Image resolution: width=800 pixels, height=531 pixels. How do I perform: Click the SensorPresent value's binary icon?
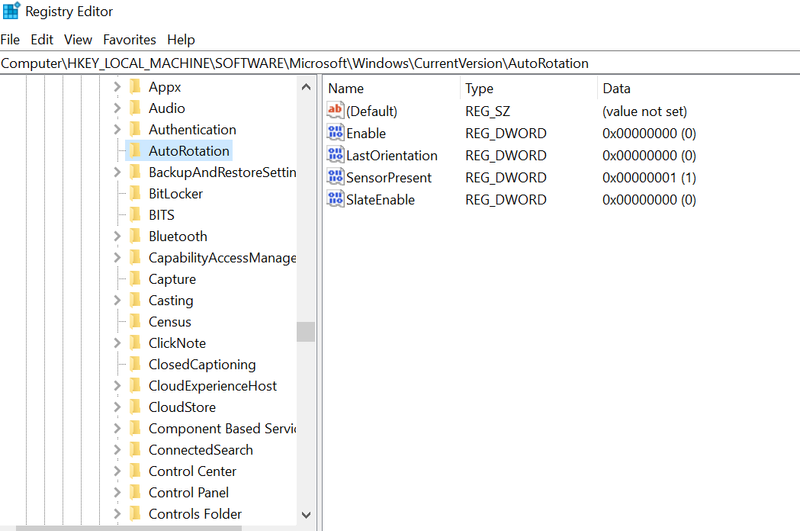pos(336,177)
